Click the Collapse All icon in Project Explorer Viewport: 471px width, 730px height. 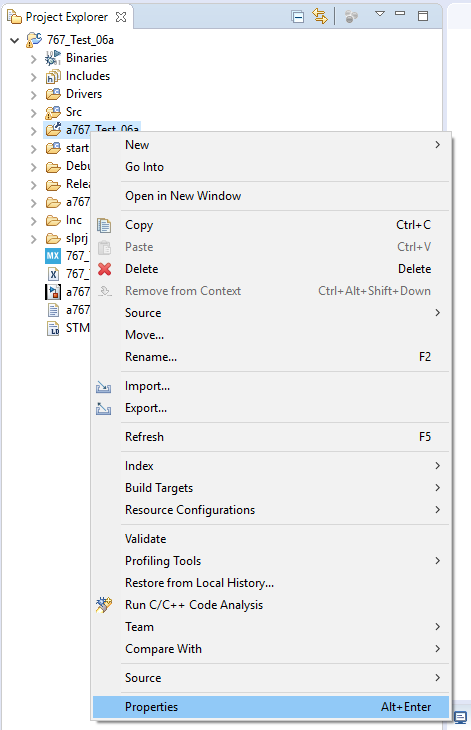coord(297,17)
